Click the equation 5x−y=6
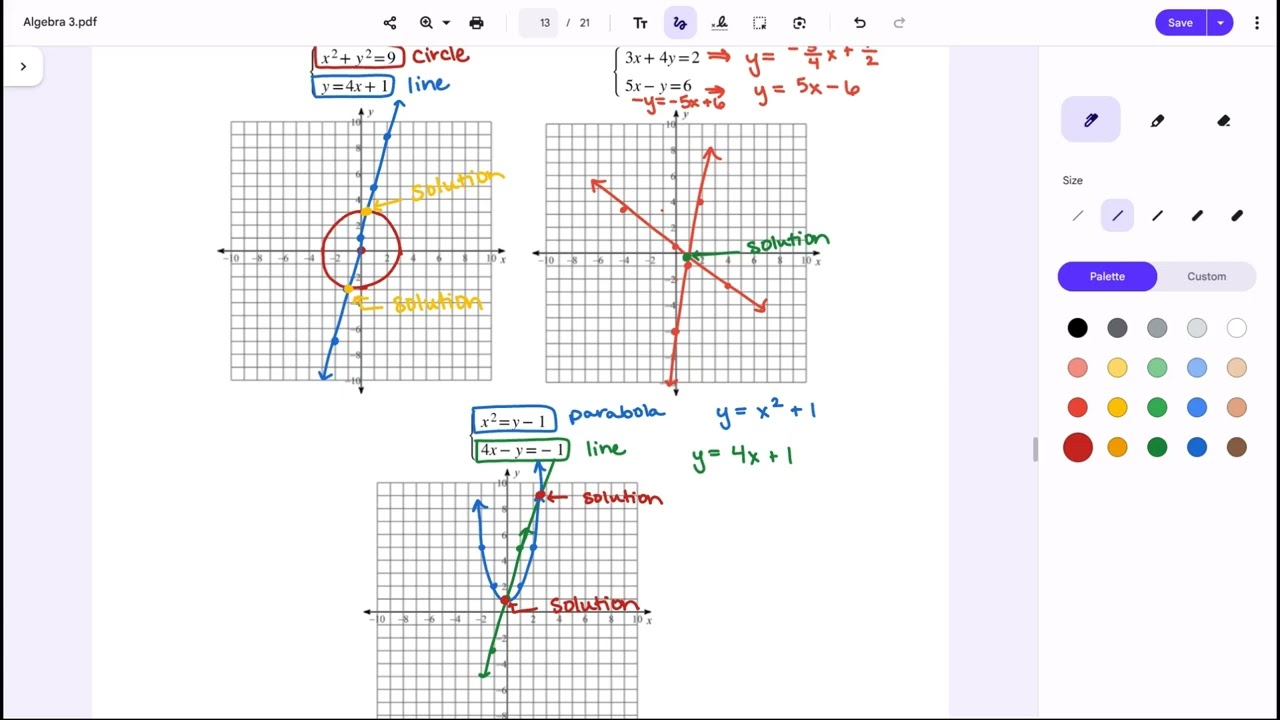The width and height of the screenshot is (1280, 720). (x=658, y=86)
